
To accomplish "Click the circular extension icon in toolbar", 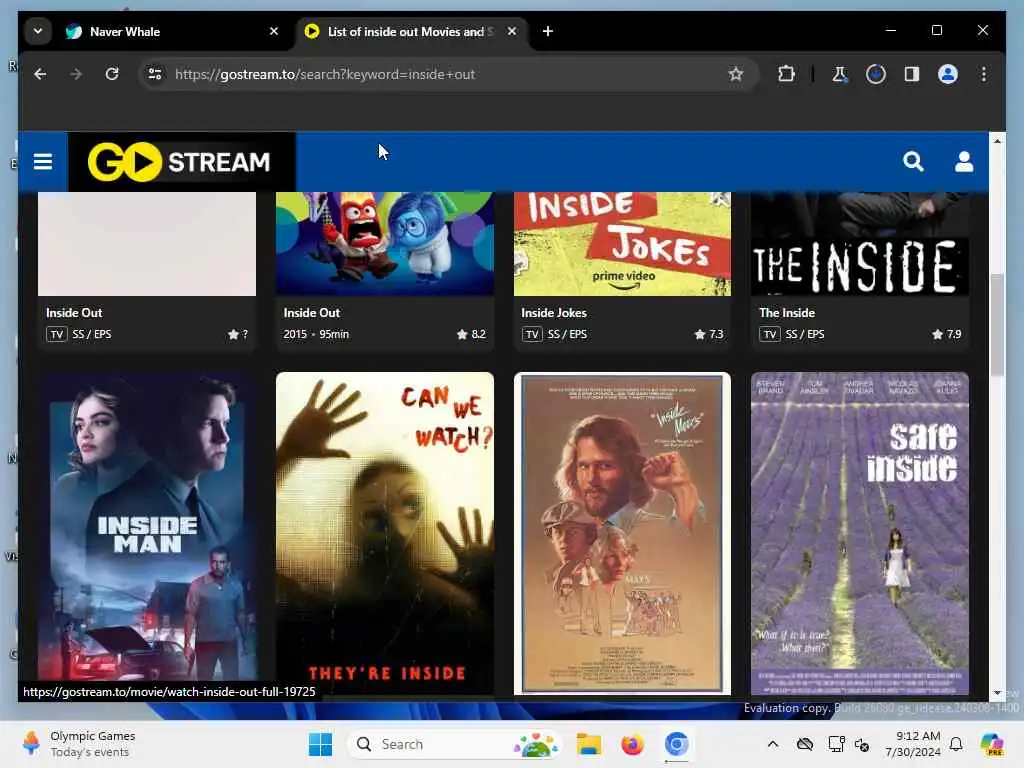I will point(876,74).
